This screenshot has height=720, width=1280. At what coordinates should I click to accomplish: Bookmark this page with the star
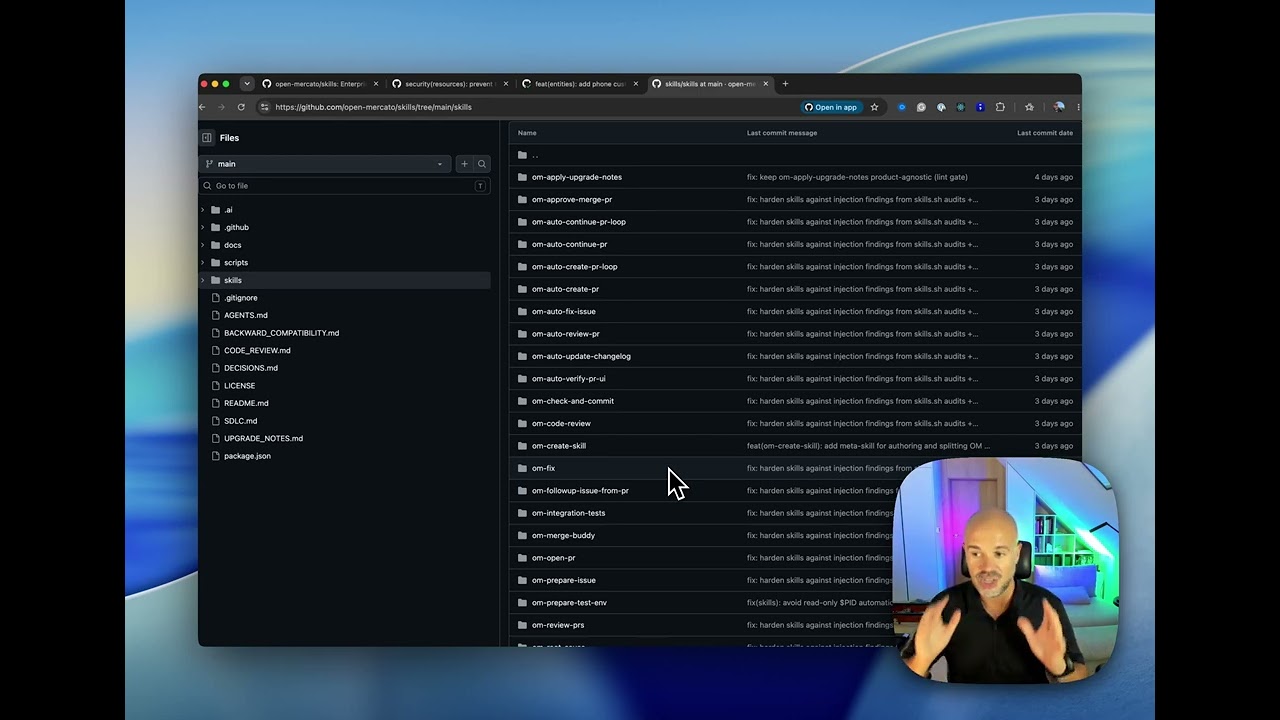(x=874, y=107)
